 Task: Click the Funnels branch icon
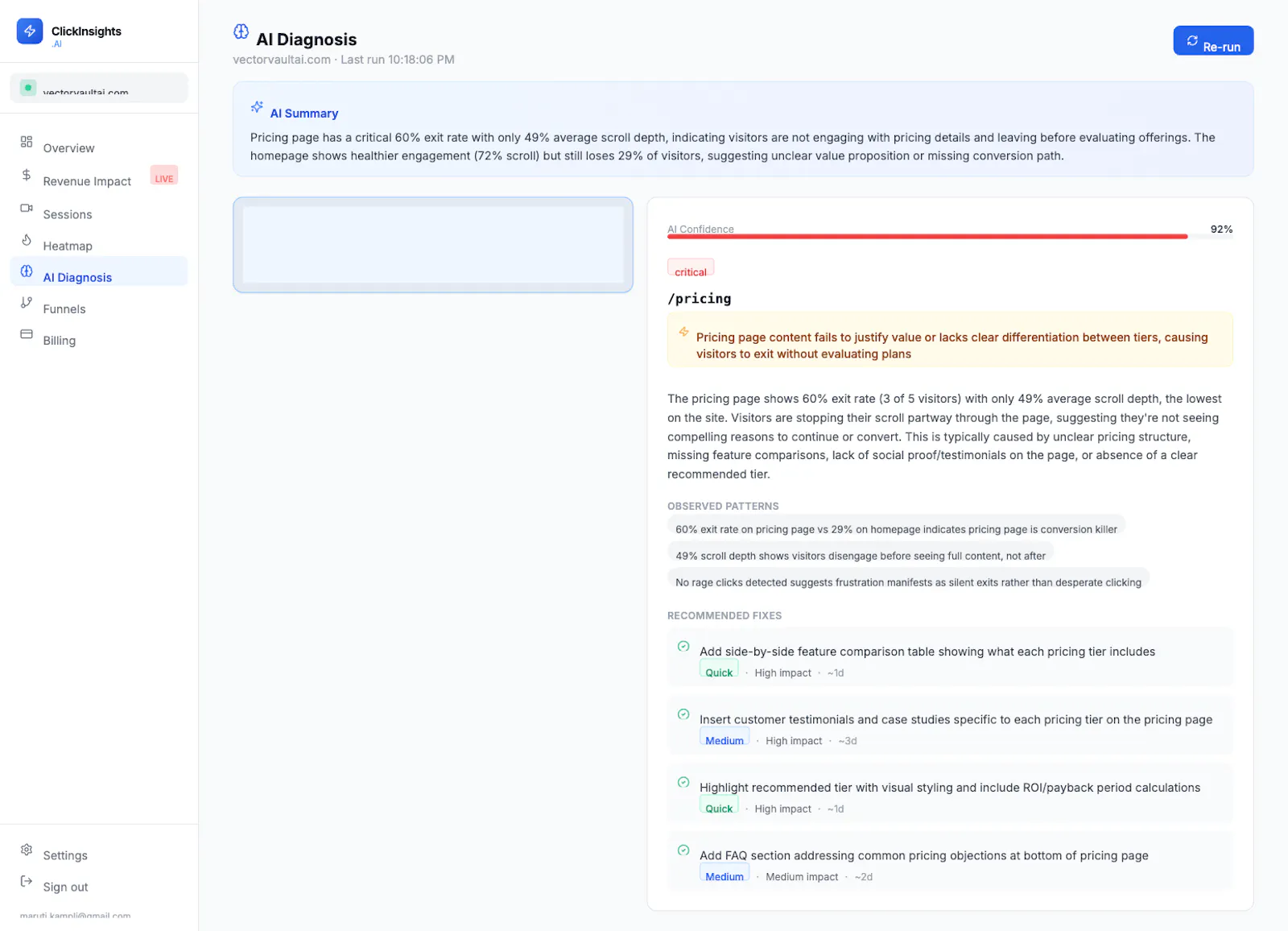[27, 303]
